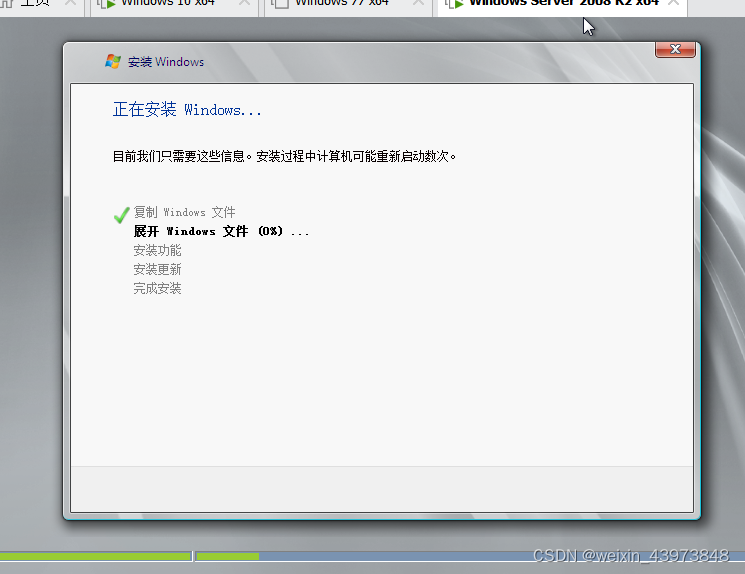Click the 展开 Windows 文件 (0%) step
This screenshot has width=745, height=574.
221,231
